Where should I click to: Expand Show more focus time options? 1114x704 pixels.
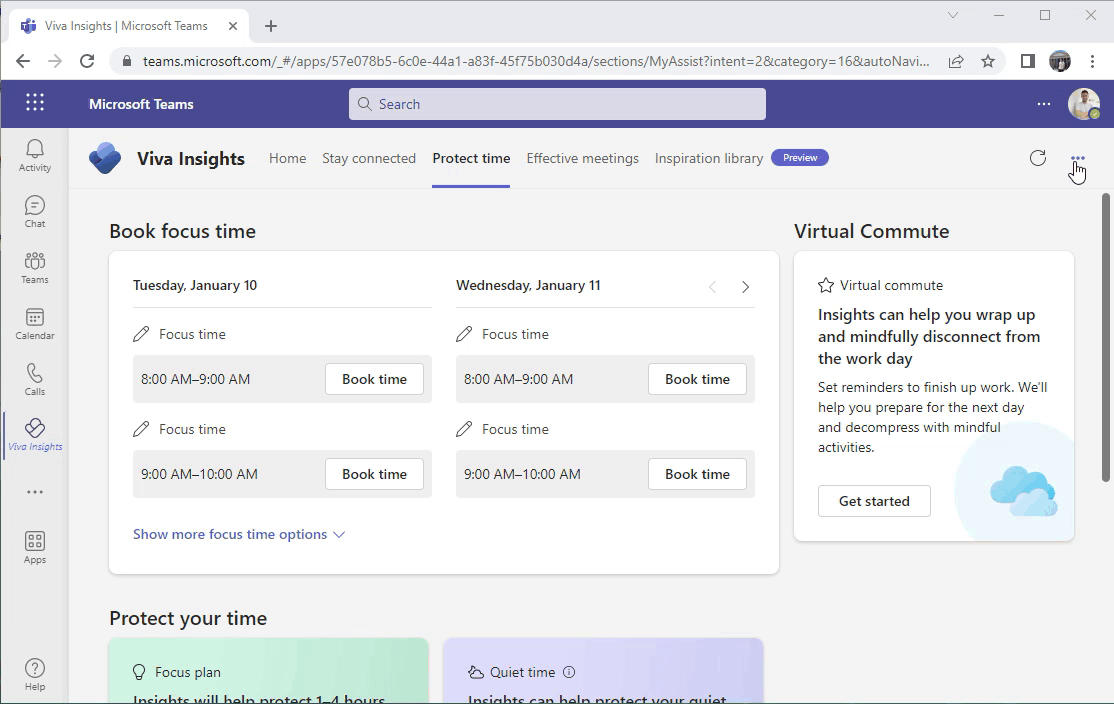239,534
